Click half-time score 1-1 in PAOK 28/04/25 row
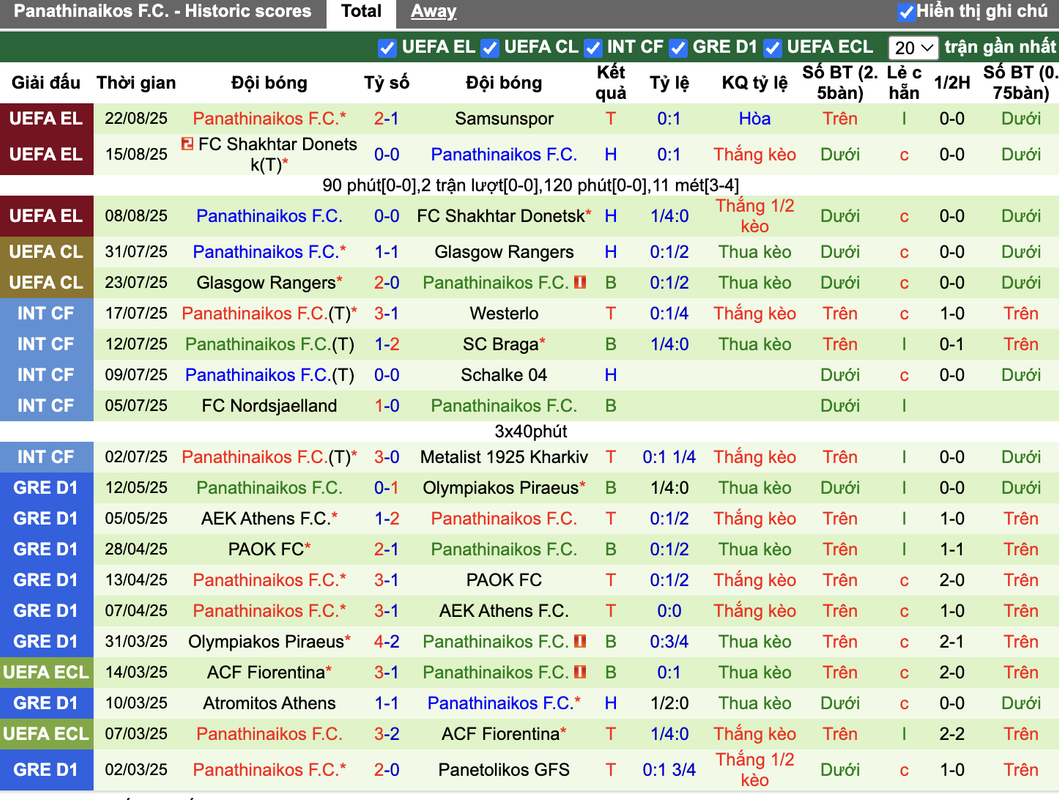 coord(952,550)
